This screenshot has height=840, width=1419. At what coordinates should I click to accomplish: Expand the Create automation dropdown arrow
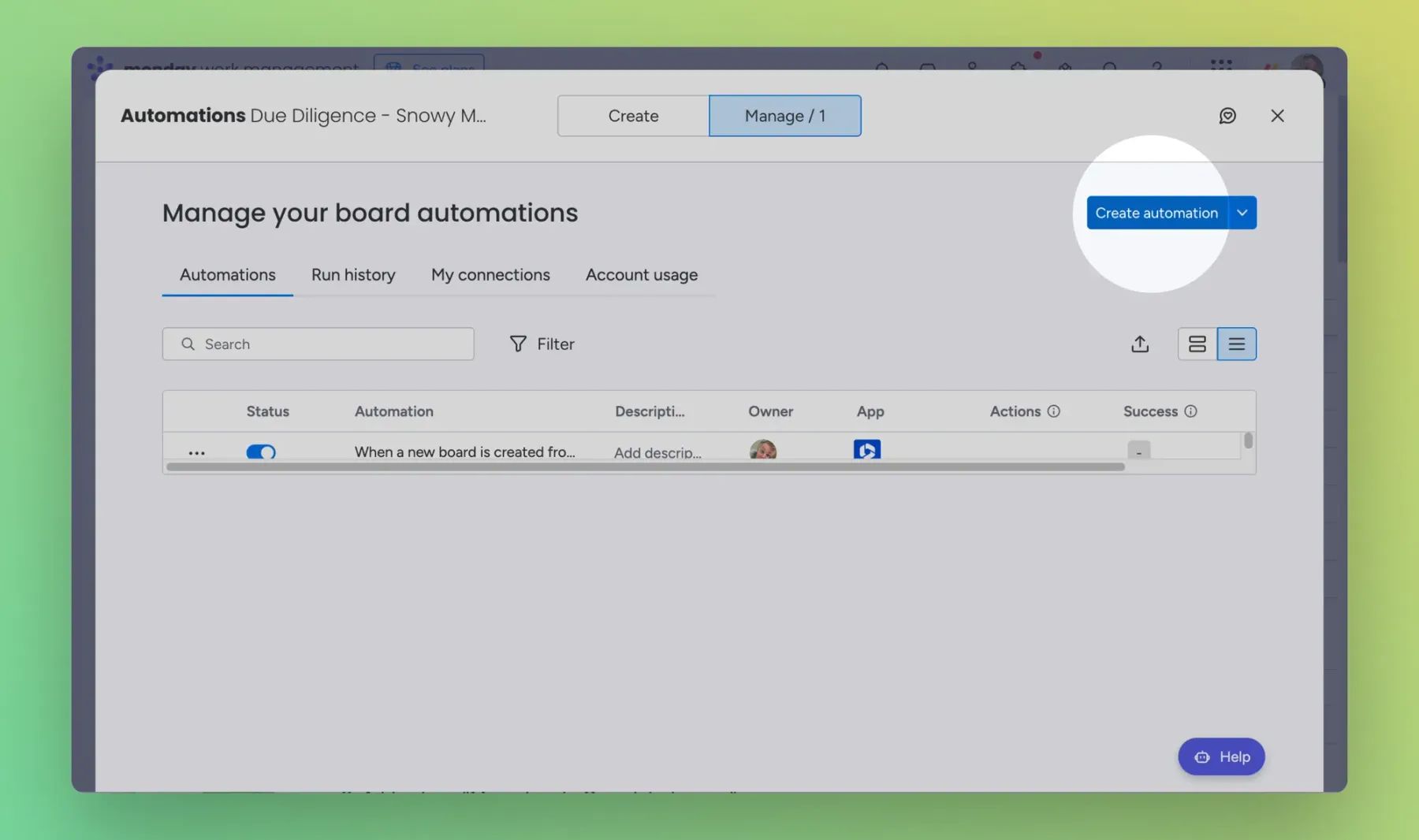point(1242,212)
